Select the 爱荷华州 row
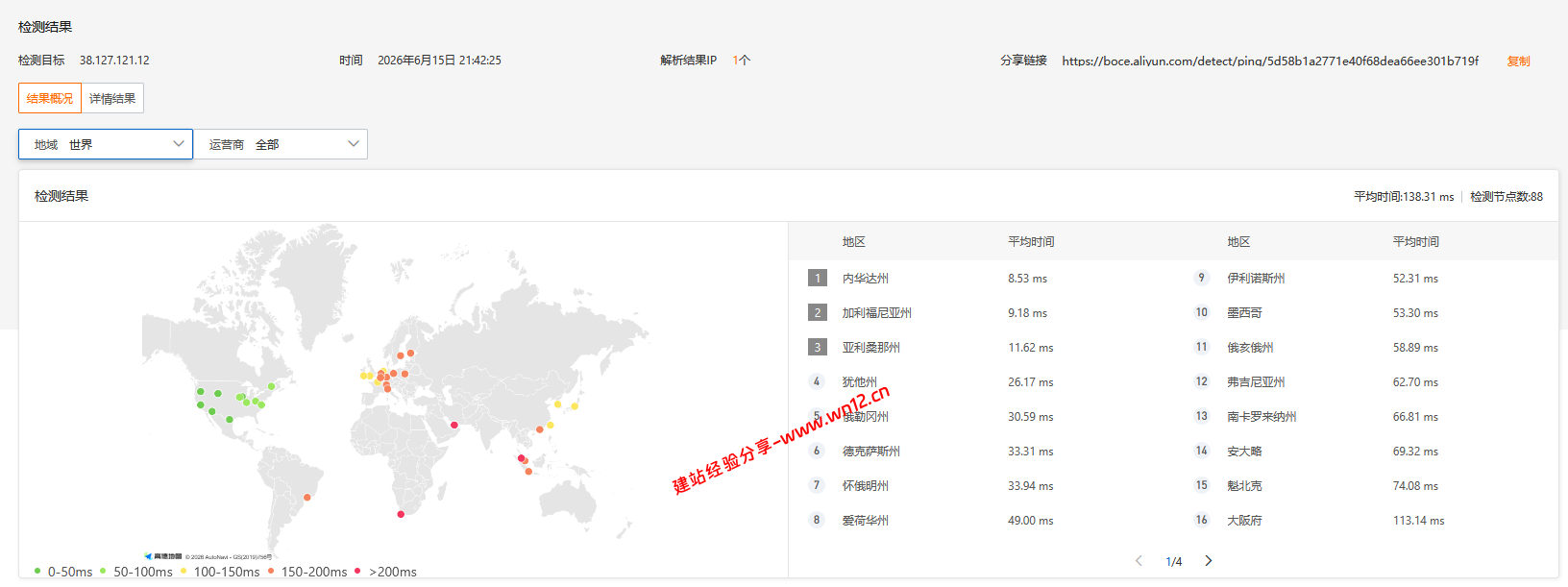The height and width of the screenshot is (587, 1568). 982,520
